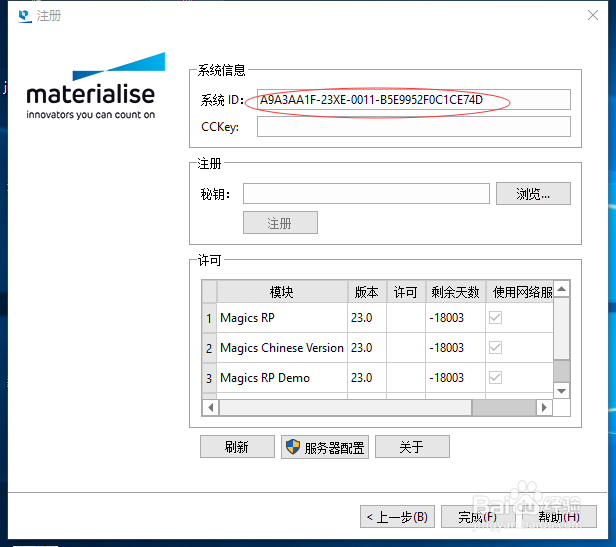Click the 剩余天数 column header
The width and height of the screenshot is (616, 547).
(455, 292)
